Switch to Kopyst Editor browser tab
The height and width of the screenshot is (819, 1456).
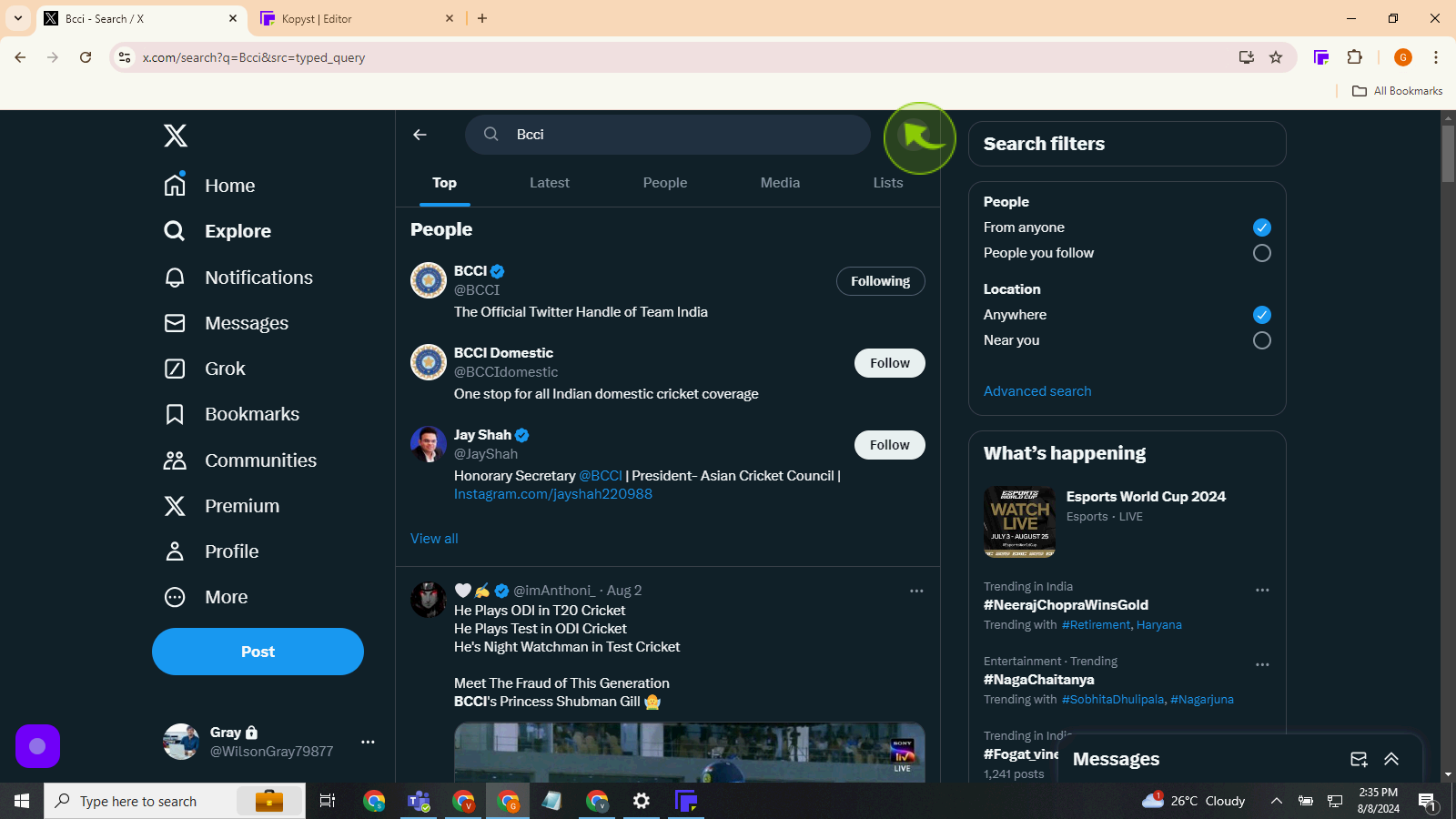tap(357, 18)
